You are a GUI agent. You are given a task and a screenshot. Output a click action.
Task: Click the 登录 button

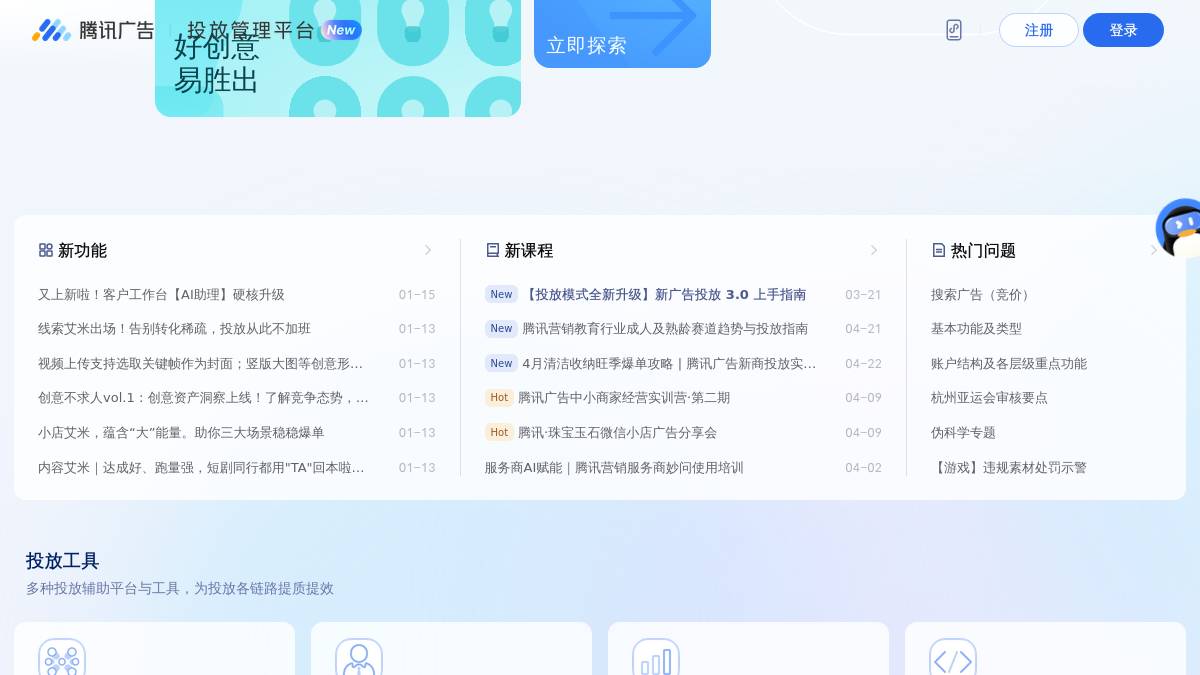[x=1123, y=30]
